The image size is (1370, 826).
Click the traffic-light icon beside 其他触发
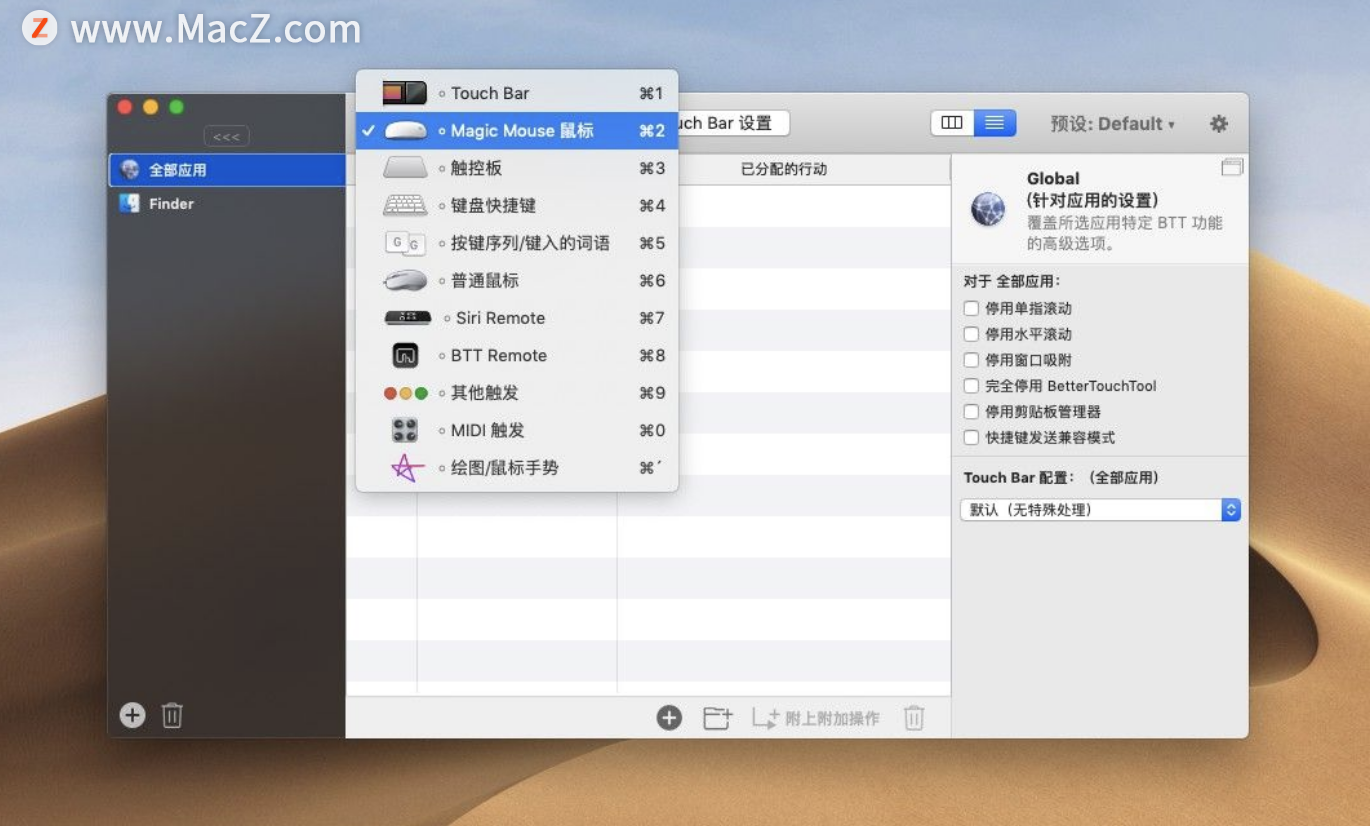point(405,393)
